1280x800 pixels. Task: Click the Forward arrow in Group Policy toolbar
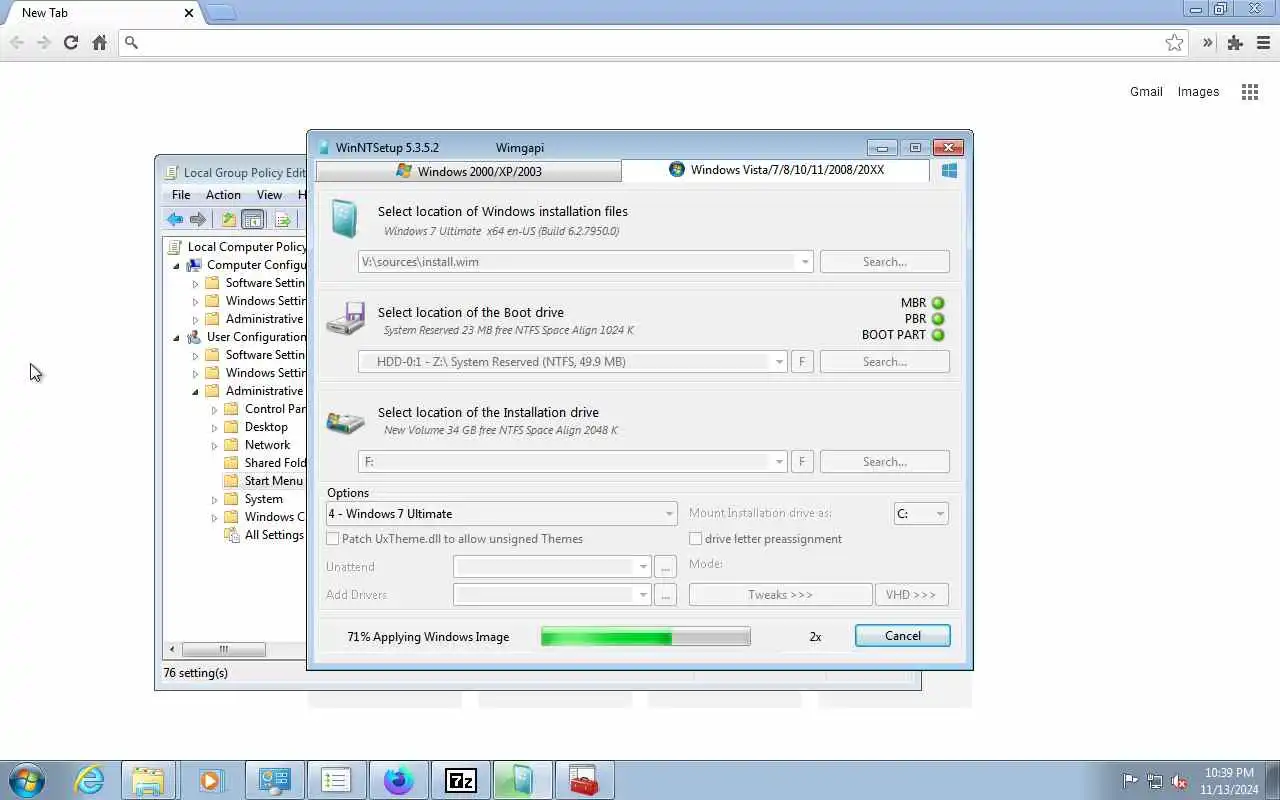point(198,220)
